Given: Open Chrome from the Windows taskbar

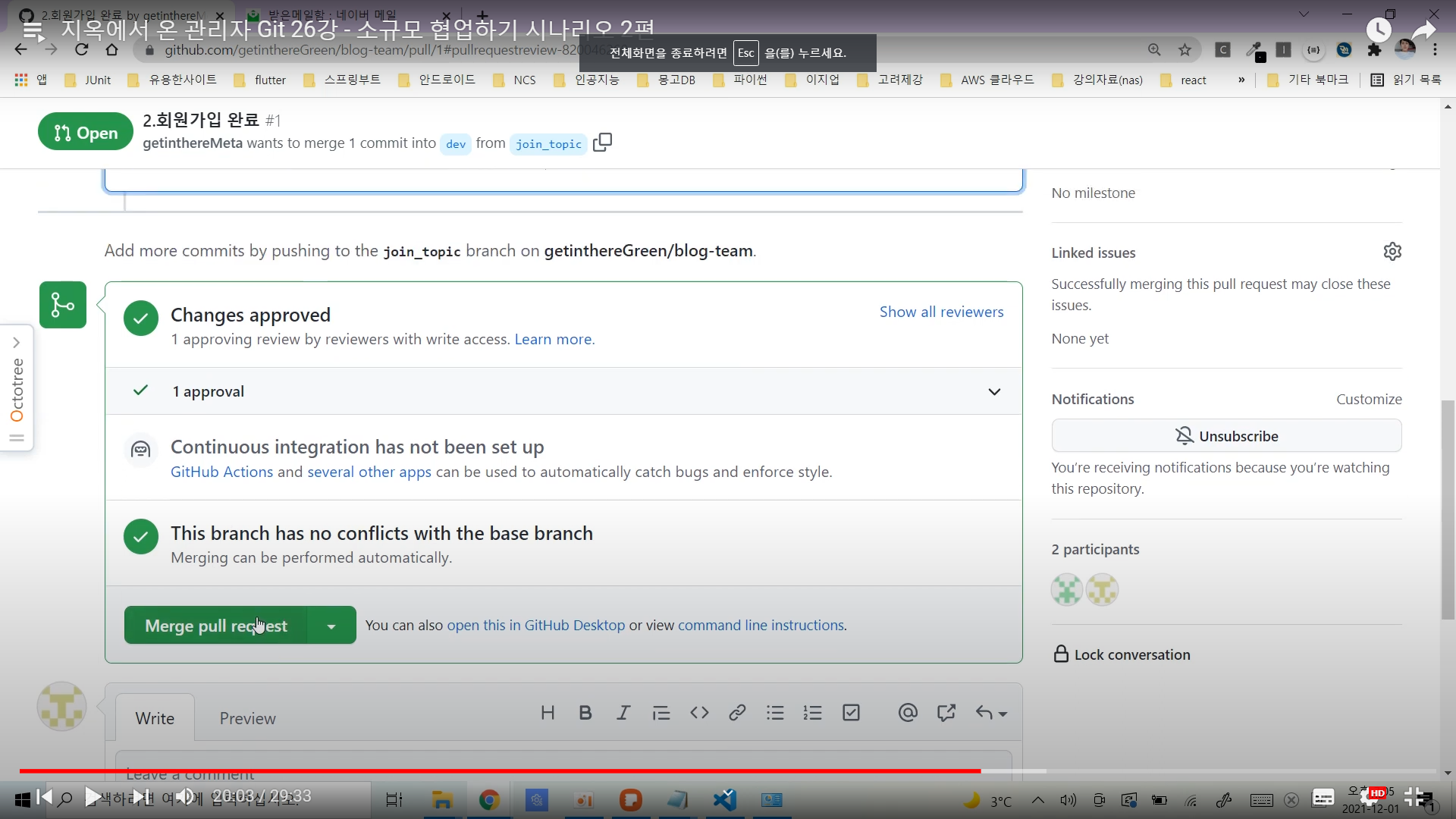Looking at the screenshot, I should [489, 800].
